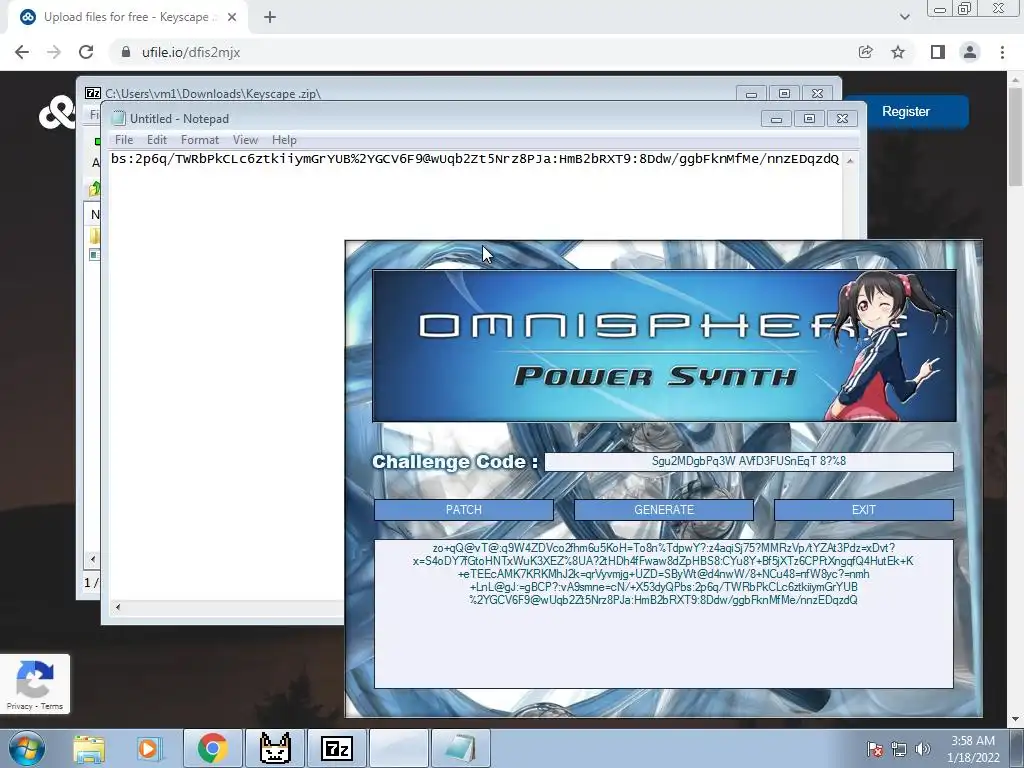The image size is (1024, 768).
Task: Open Notepad Help menu
Action: point(284,140)
